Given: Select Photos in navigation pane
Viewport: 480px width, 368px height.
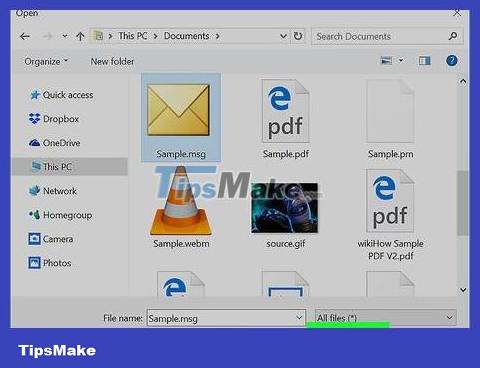Looking at the screenshot, I should 50,263.
